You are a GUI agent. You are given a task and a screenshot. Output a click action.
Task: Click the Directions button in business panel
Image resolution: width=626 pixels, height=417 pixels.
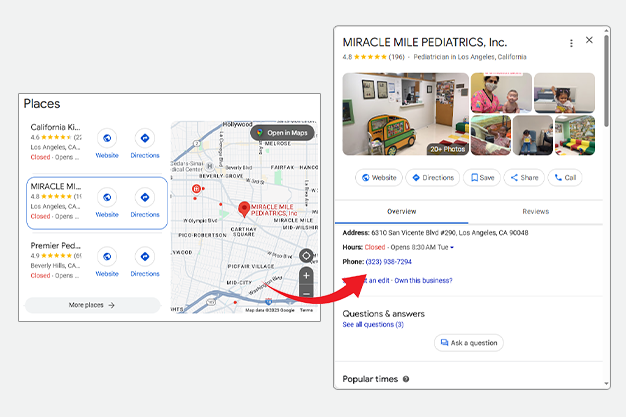[433, 178]
